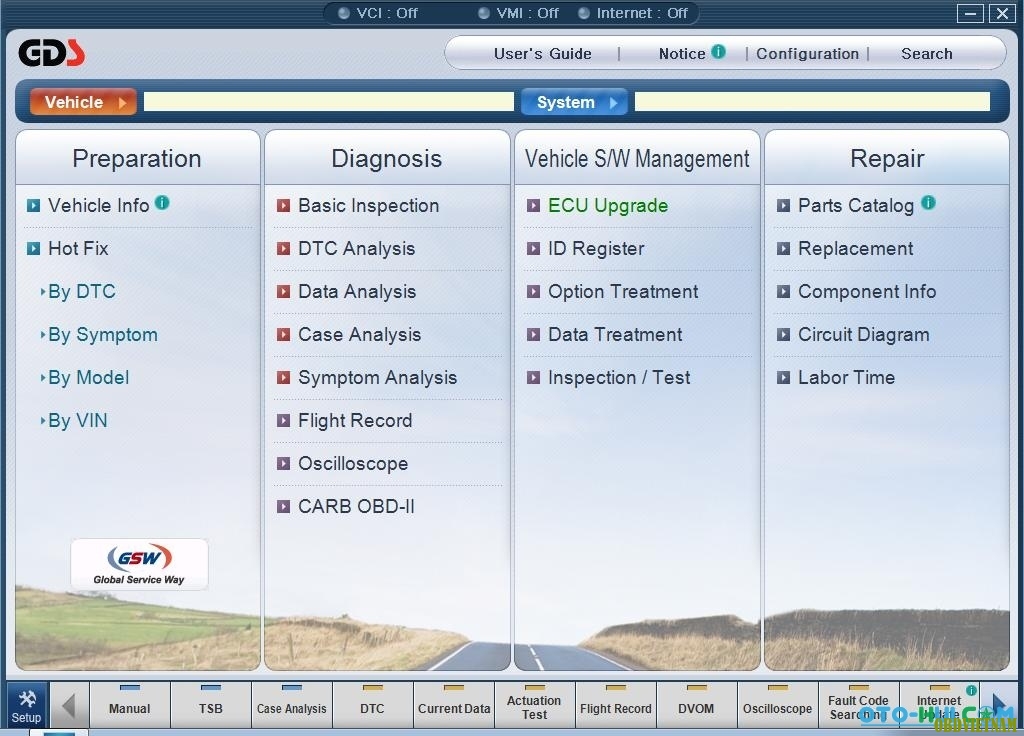Image resolution: width=1024 pixels, height=736 pixels.
Task: Open Actuation Test in the bottom toolbar
Action: pyautogui.click(x=534, y=703)
